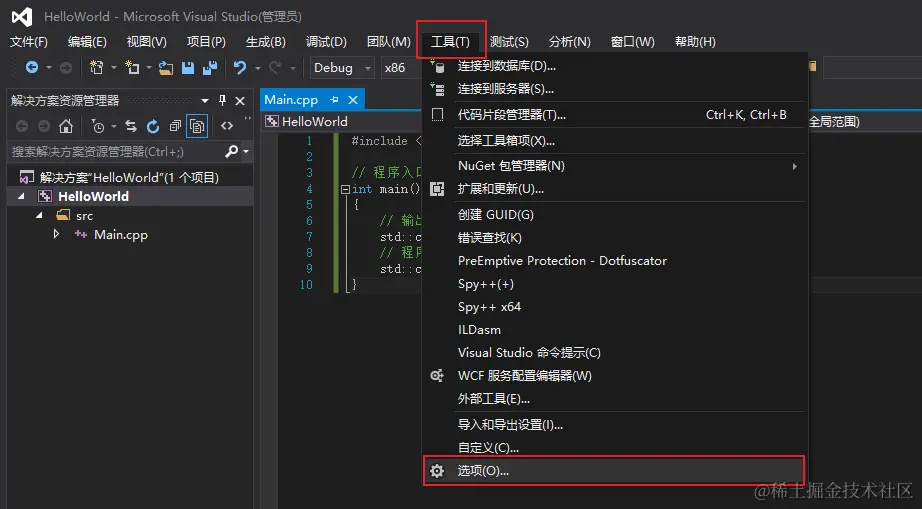Viewport: 922px width, 509px height.
Task: Open dropdown arrow next to New Project
Action: (x=113, y=68)
